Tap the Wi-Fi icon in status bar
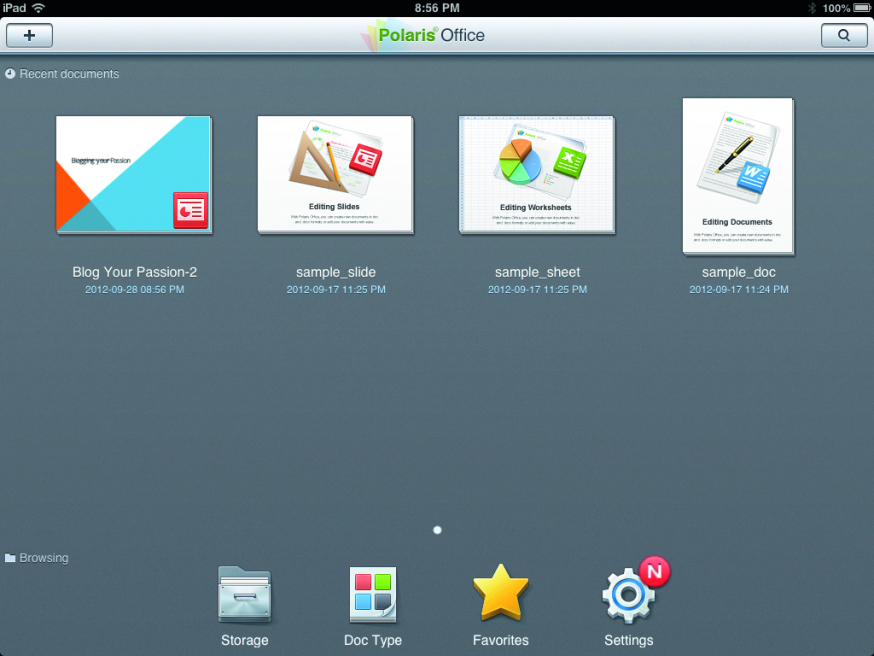The width and height of the screenshot is (874, 656). click(x=38, y=8)
